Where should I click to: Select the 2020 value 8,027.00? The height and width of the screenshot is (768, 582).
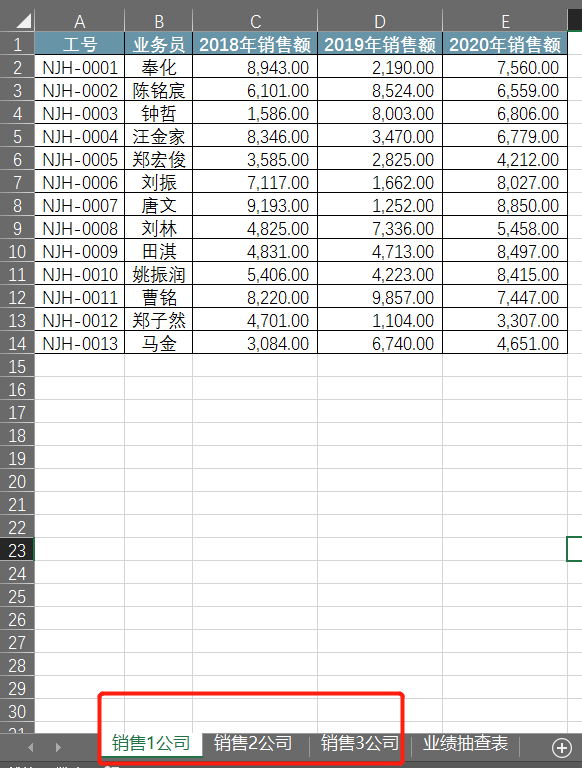point(505,183)
